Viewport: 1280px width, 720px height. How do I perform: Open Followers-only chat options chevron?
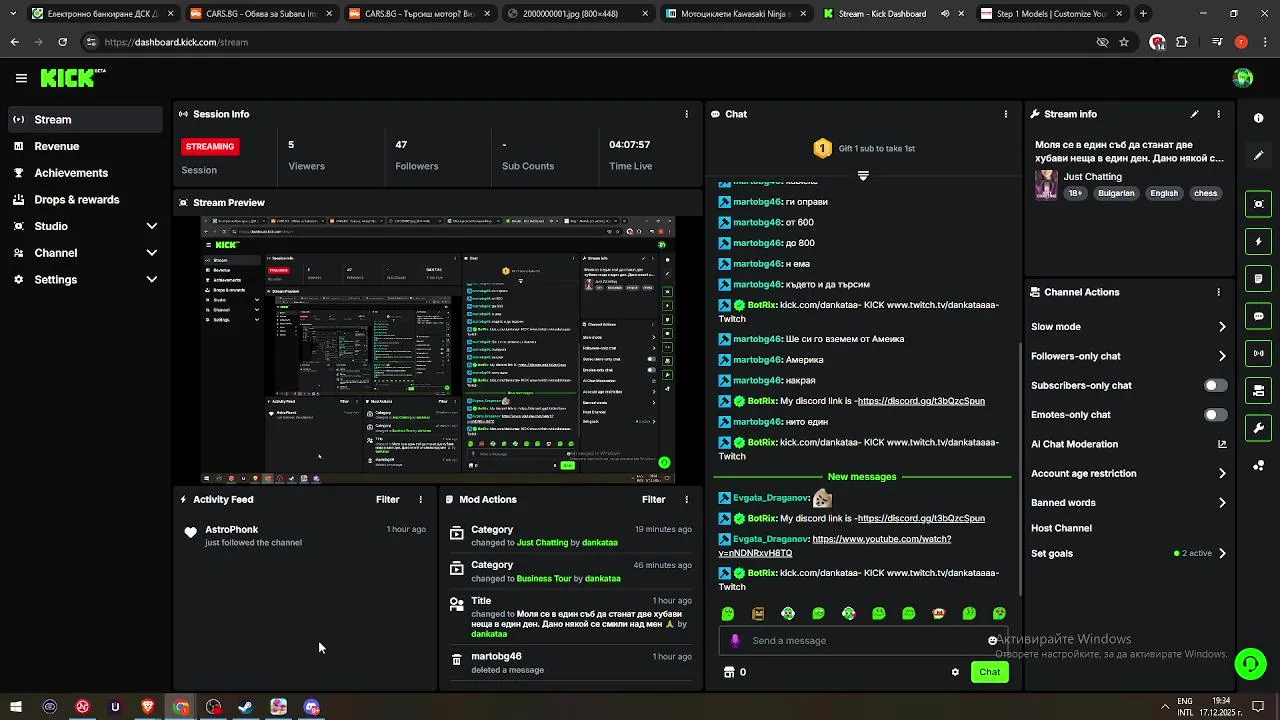tap(1222, 356)
